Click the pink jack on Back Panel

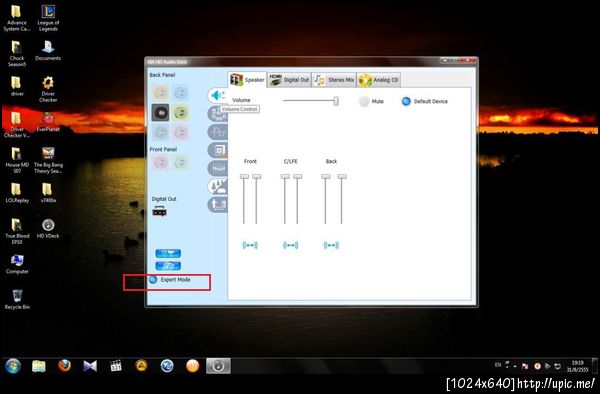(180, 132)
